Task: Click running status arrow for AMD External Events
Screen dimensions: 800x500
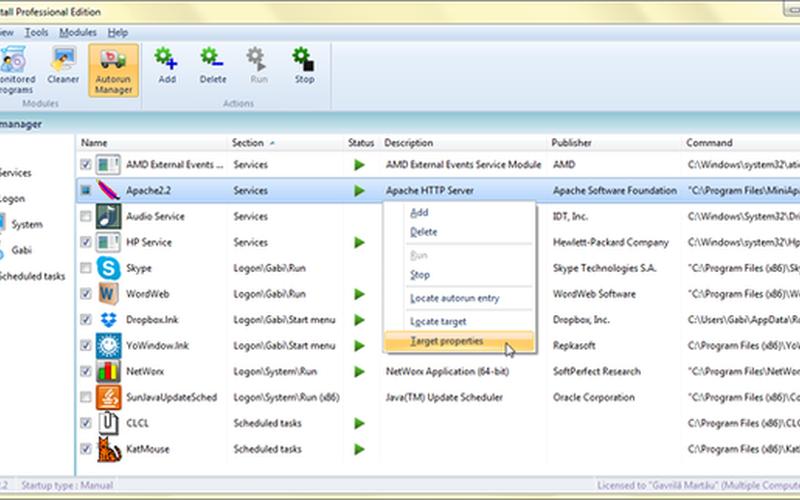Action: (360, 165)
